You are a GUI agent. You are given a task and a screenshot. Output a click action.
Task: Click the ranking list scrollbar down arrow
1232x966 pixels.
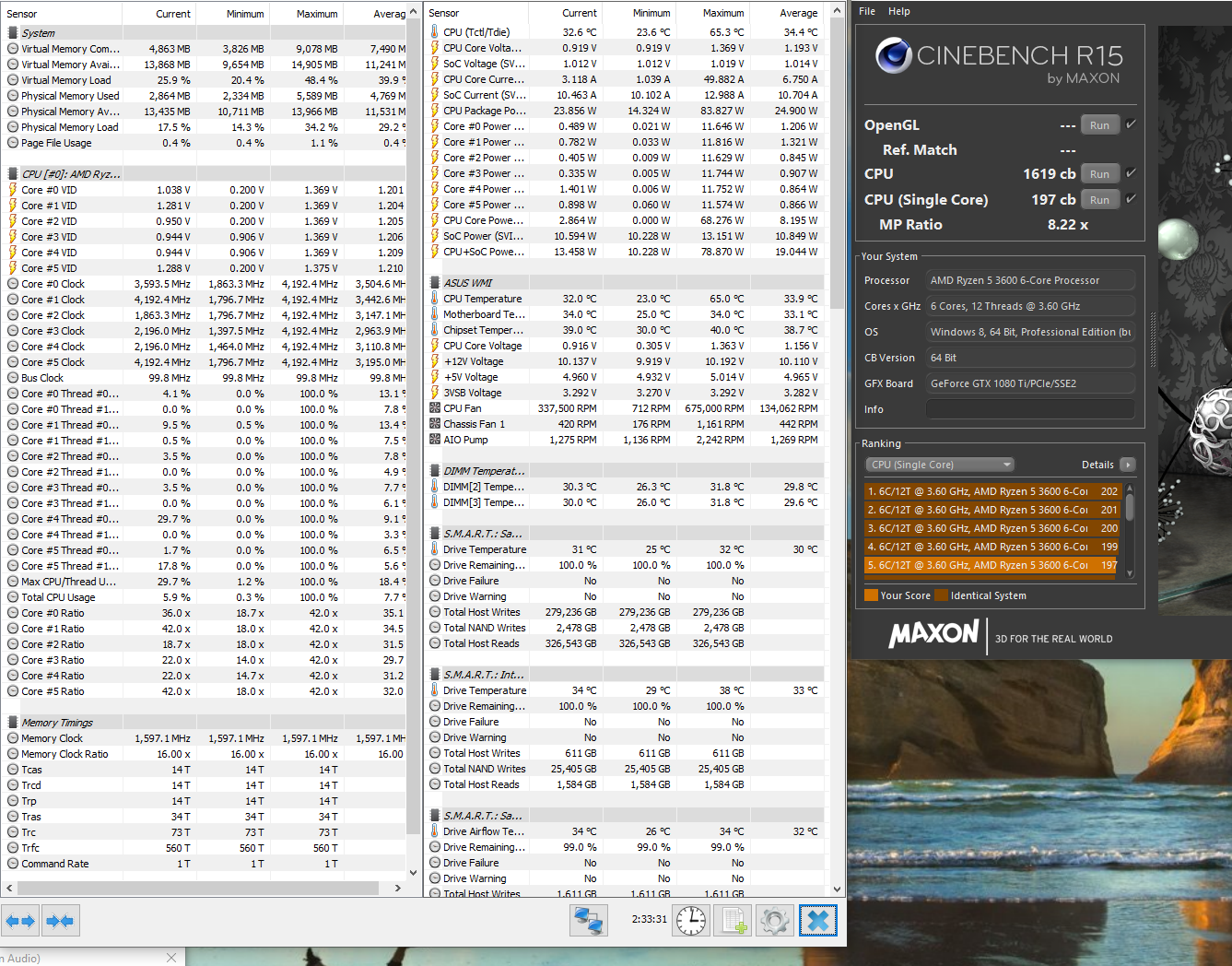[1129, 573]
